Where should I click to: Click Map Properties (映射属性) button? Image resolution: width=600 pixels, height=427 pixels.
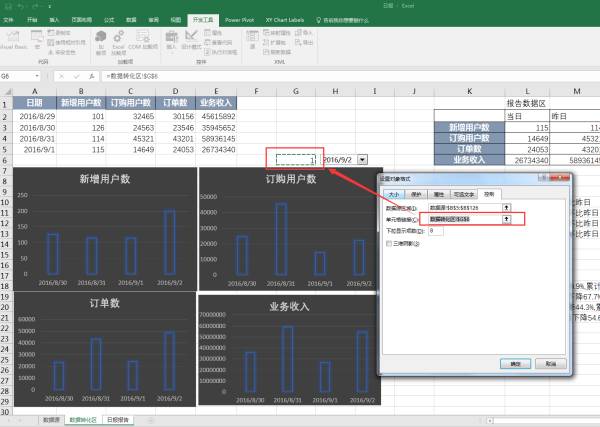[277, 33]
